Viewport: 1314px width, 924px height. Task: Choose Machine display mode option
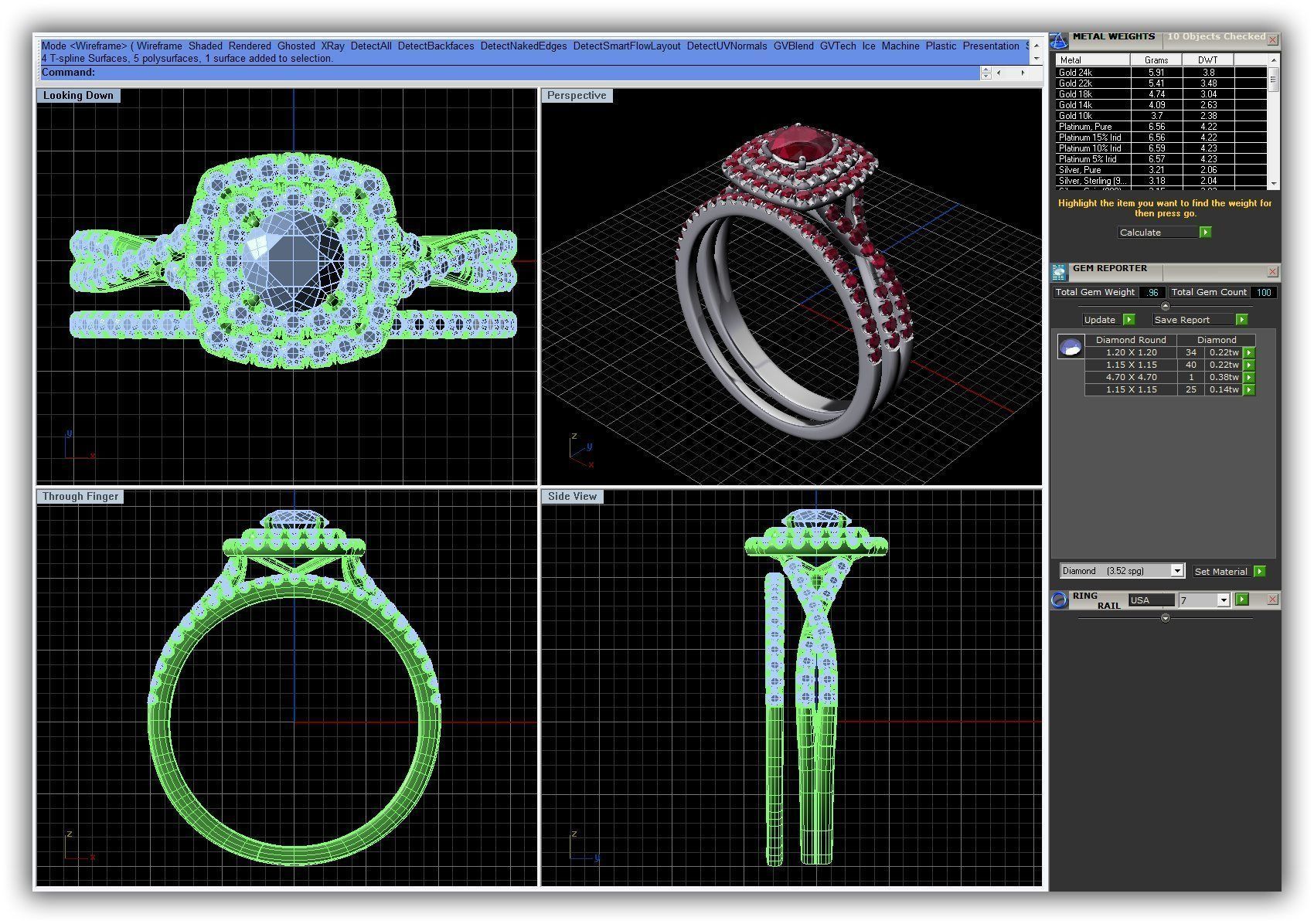[x=900, y=46]
